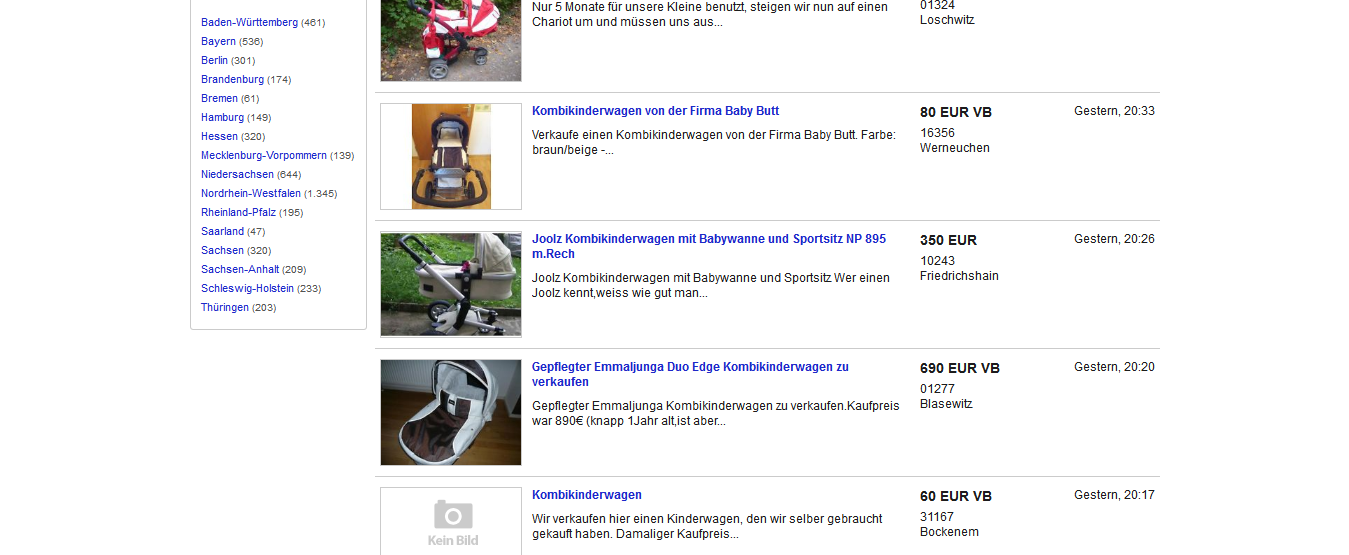Filter by Bayern region
The height and width of the screenshot is (555, 1349).
click(218, 41)
